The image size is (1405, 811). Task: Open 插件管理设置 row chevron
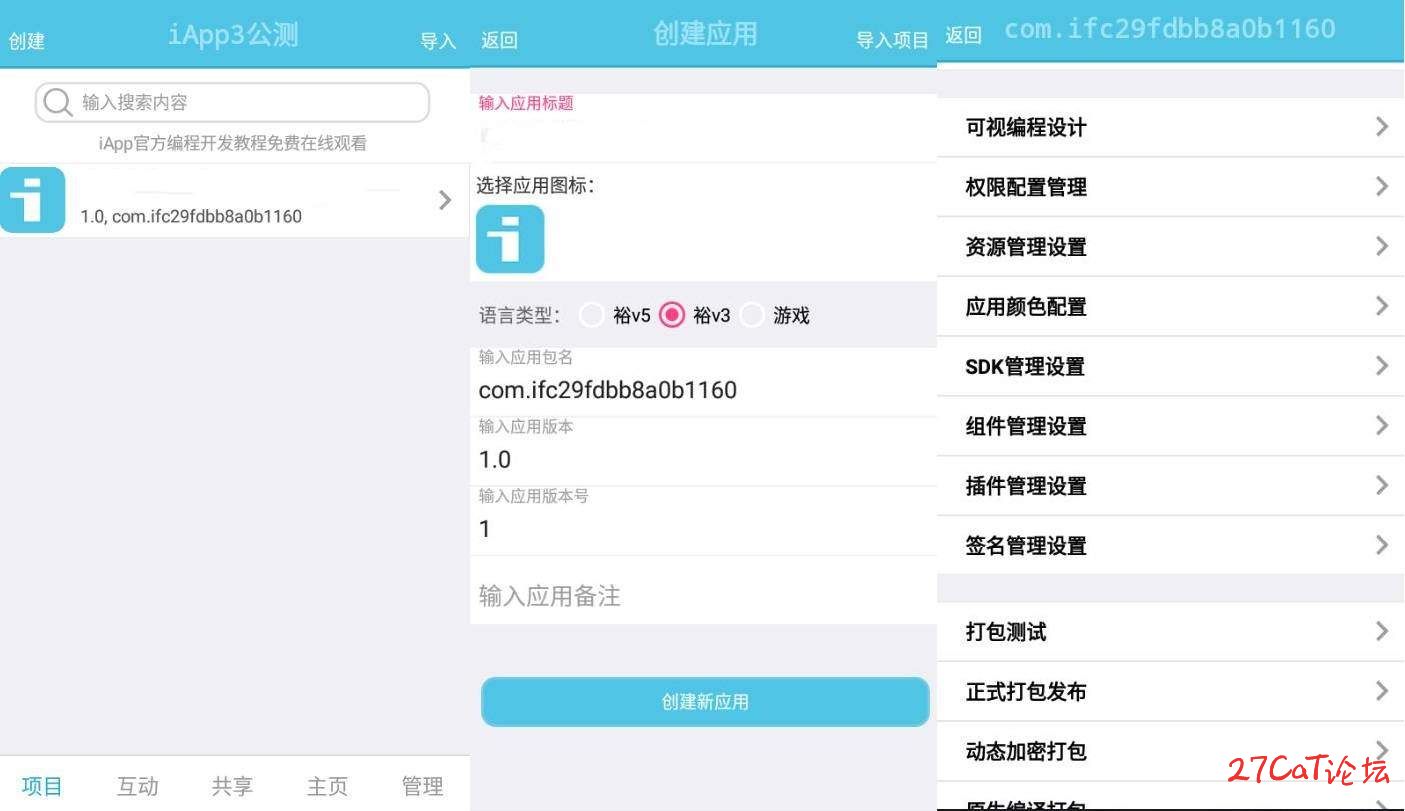[x=1382, y=486]
